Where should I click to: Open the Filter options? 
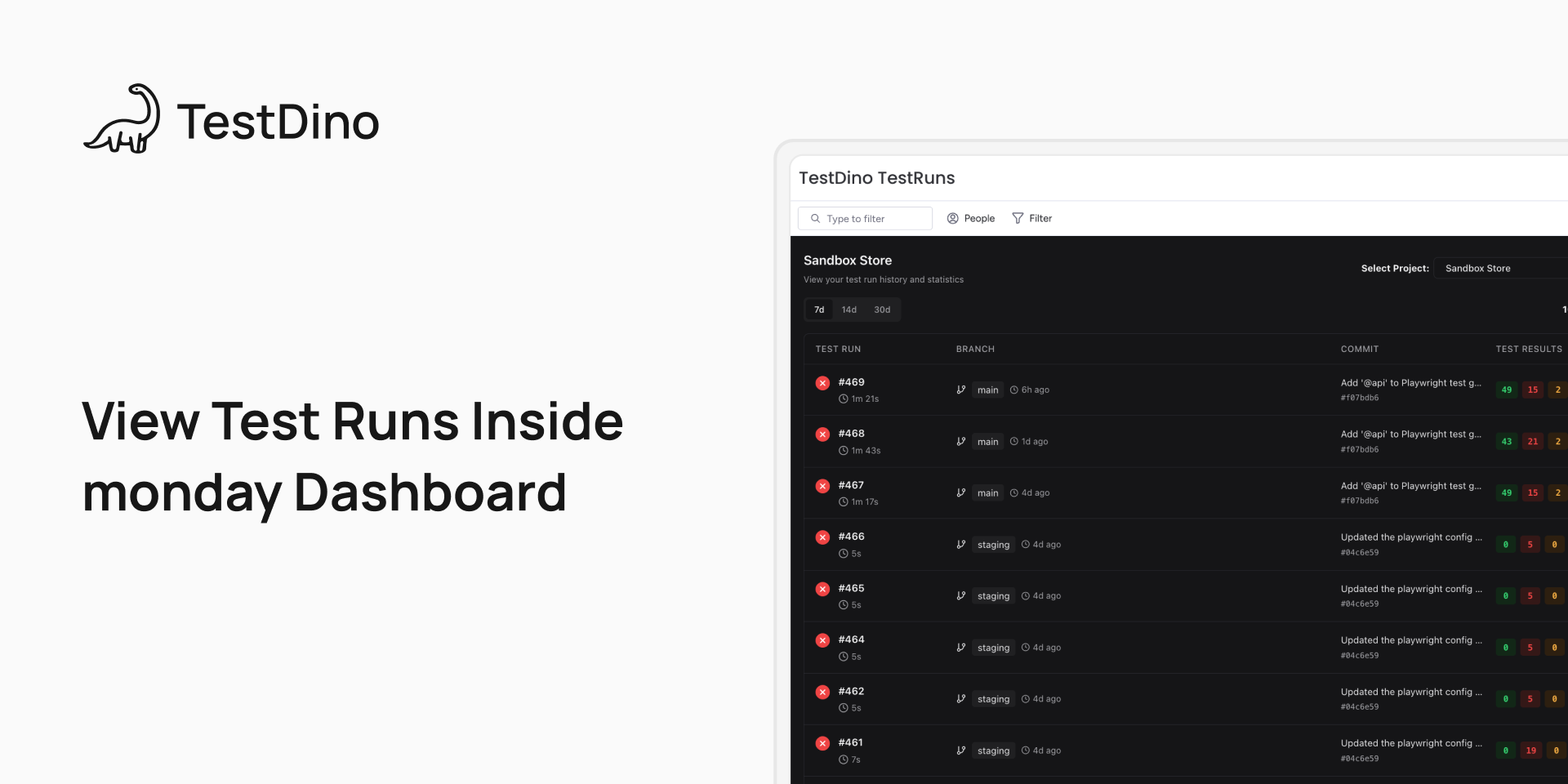(x=1032, y=219)
